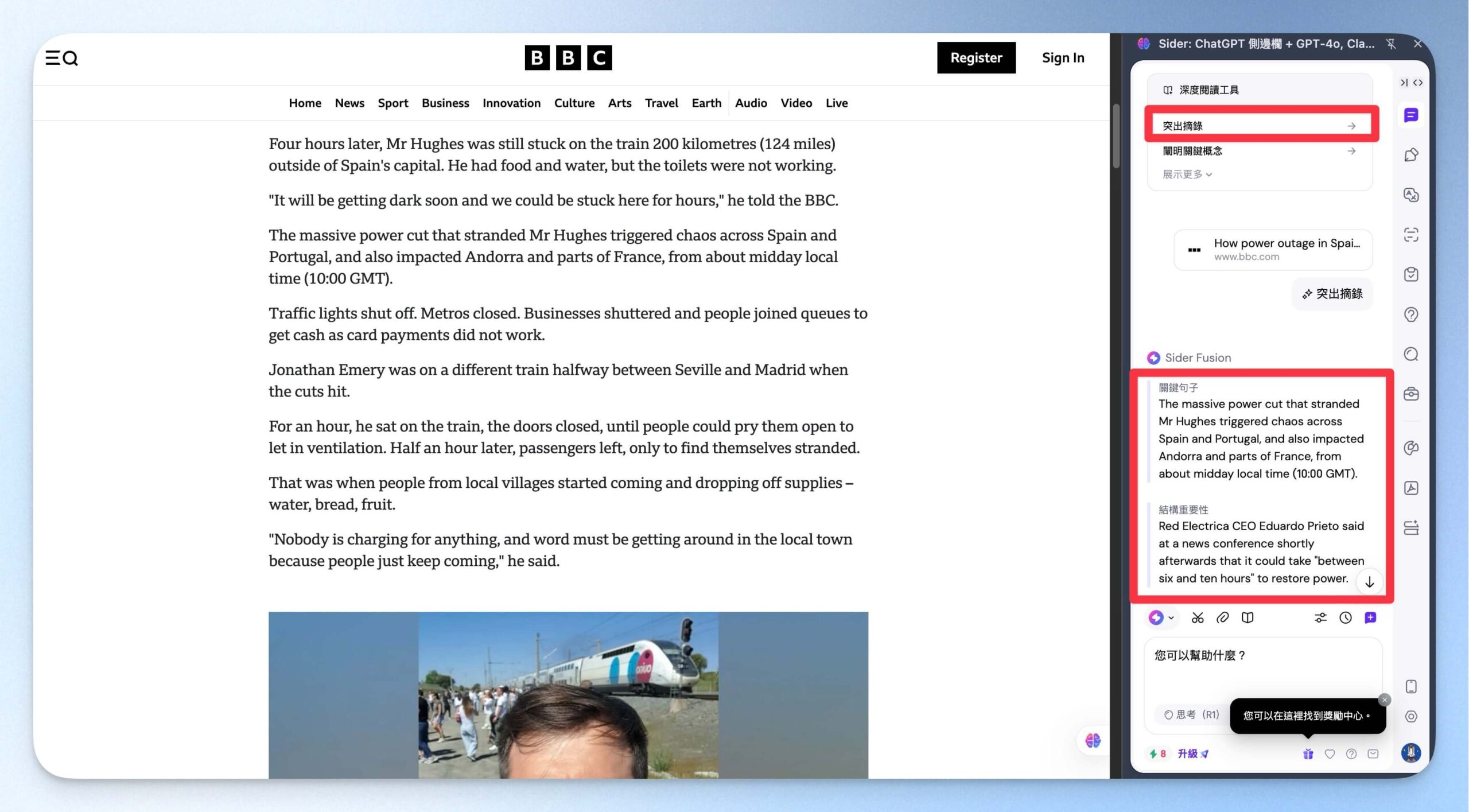Click the Sign In link
Image resolution: width=1469 pixels, height=812 pixels.
pos(1063,58)
